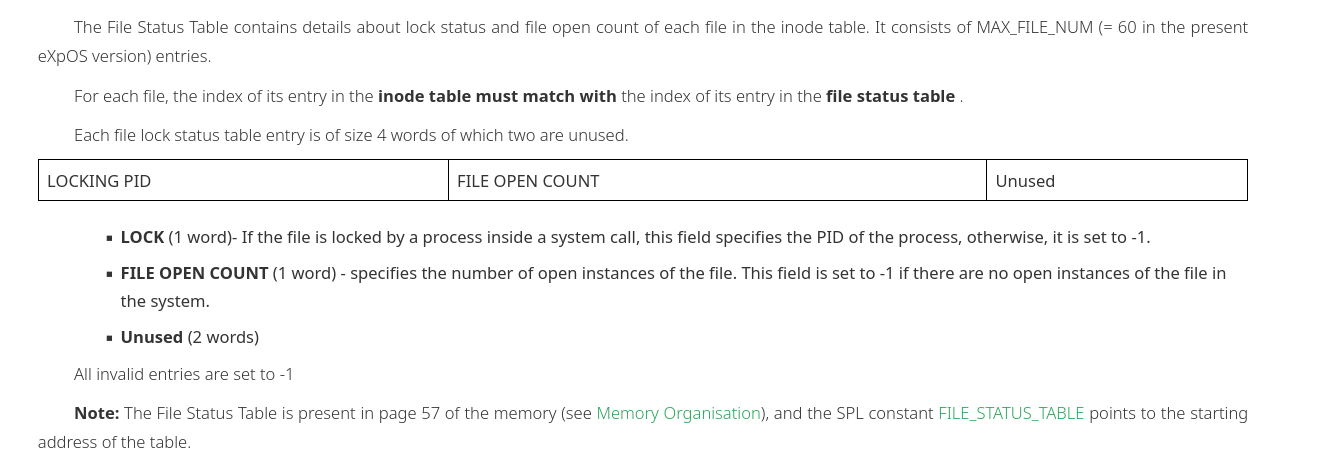Viewport: 1325px width, 474px height.
Task: Click the bold "Note:" label
Action: (97, 413)
